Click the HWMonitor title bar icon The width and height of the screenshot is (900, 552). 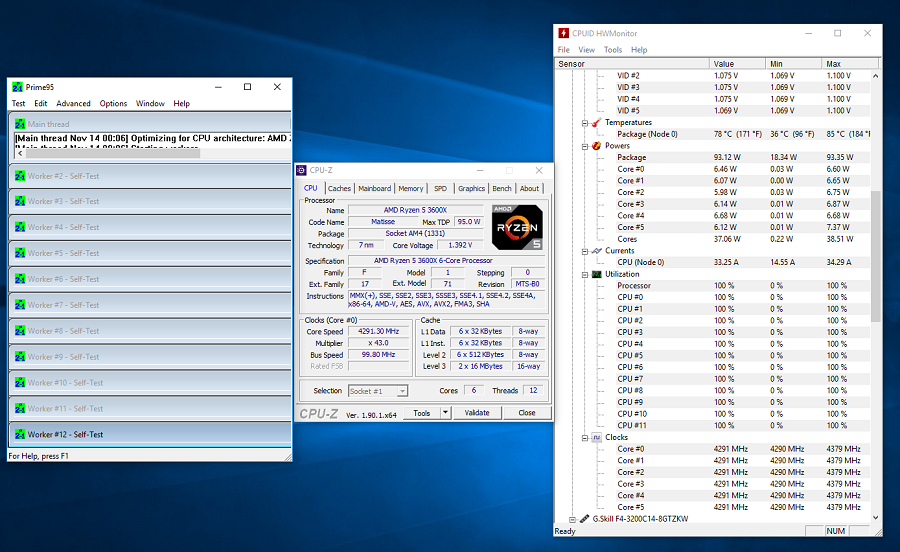(564, 33)
